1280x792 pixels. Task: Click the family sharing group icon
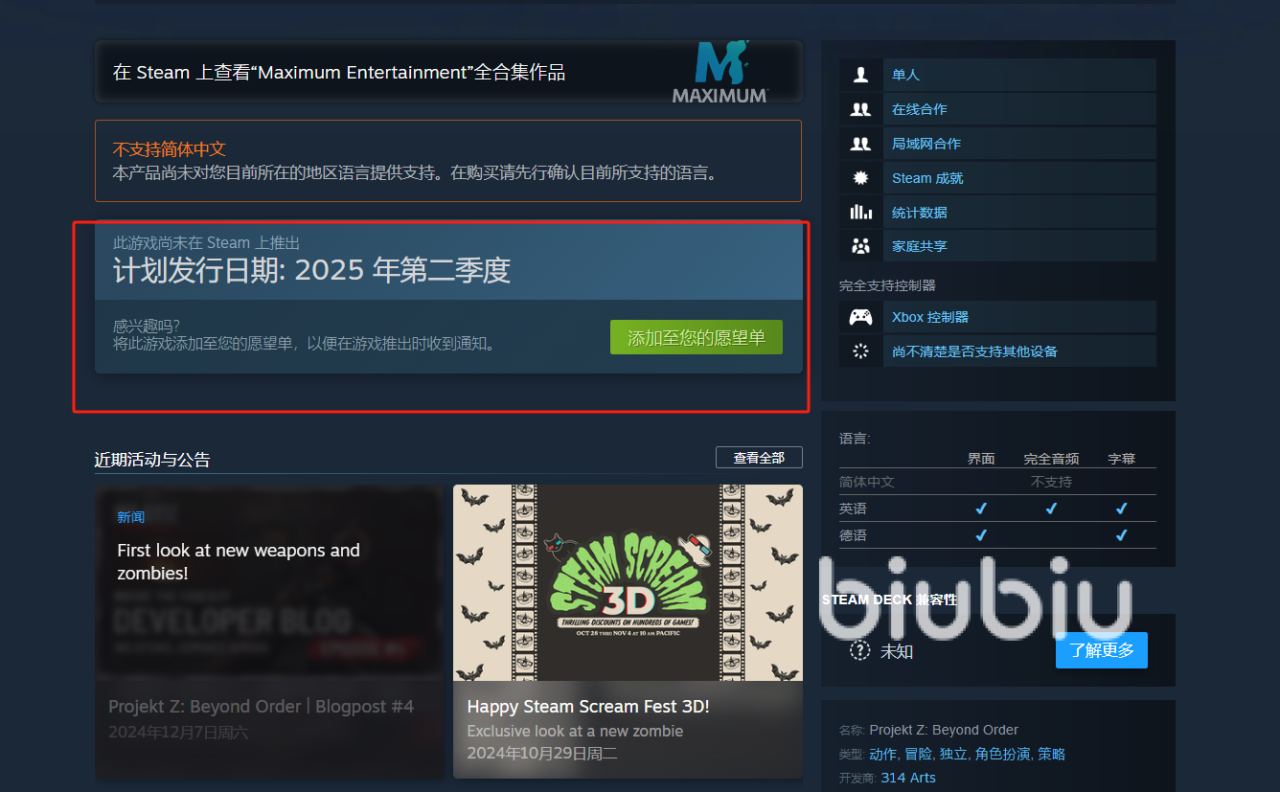click(x=860, y=246)
